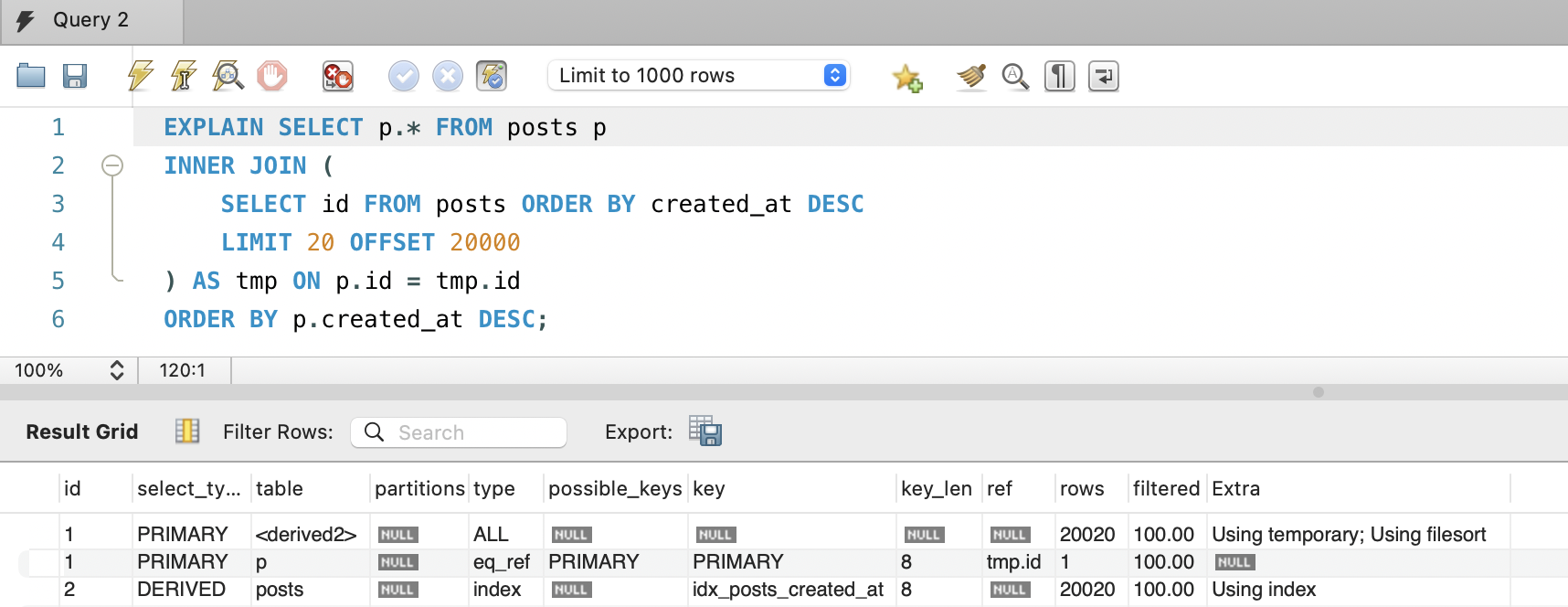The width and height of the screenshot is (1568, 607).
Task: Switch to the Query 2 tab
Action: coord(90,21)
